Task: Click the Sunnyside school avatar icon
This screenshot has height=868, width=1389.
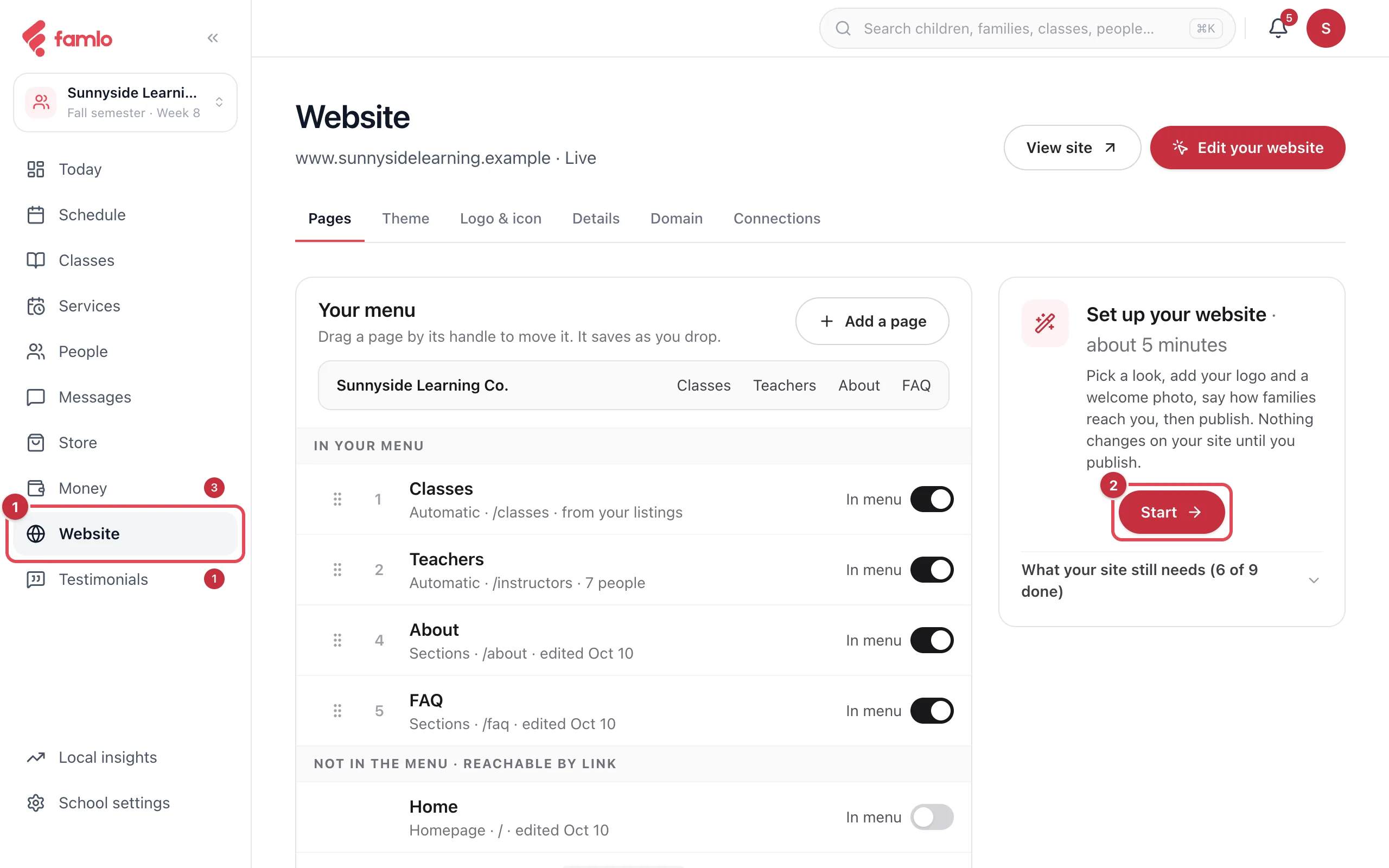Action: click(x=41, y=102)
